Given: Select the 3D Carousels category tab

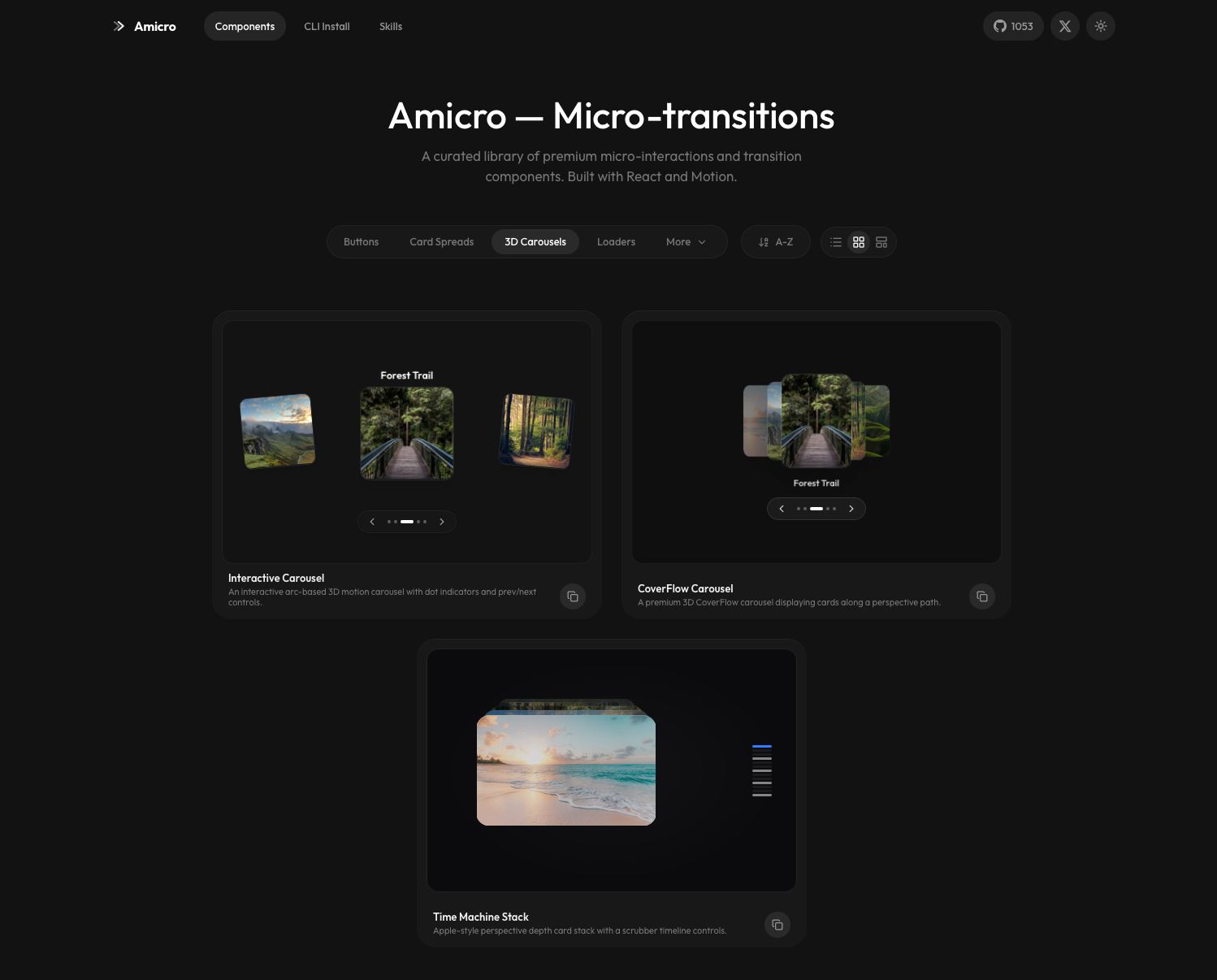Looking at the screenshot, I should coord(535,242).
